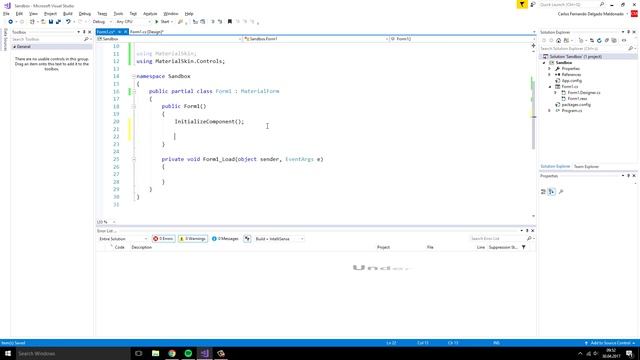This screenshot has height=360, width=640.
Task: Switch to the Team Explorer tab
Action: [x=586, y=167]
